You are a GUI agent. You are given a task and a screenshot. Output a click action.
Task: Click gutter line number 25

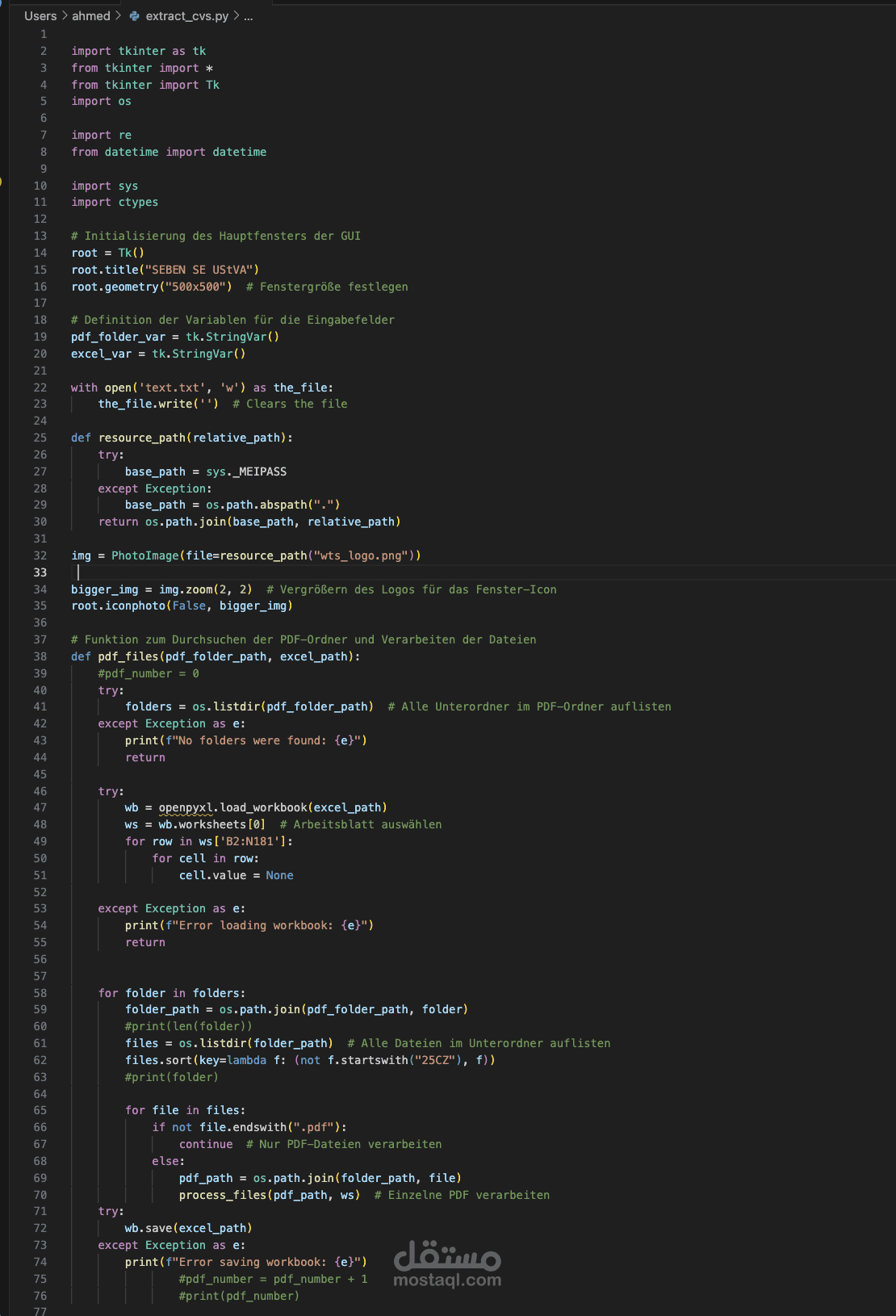tap(40, 438)
